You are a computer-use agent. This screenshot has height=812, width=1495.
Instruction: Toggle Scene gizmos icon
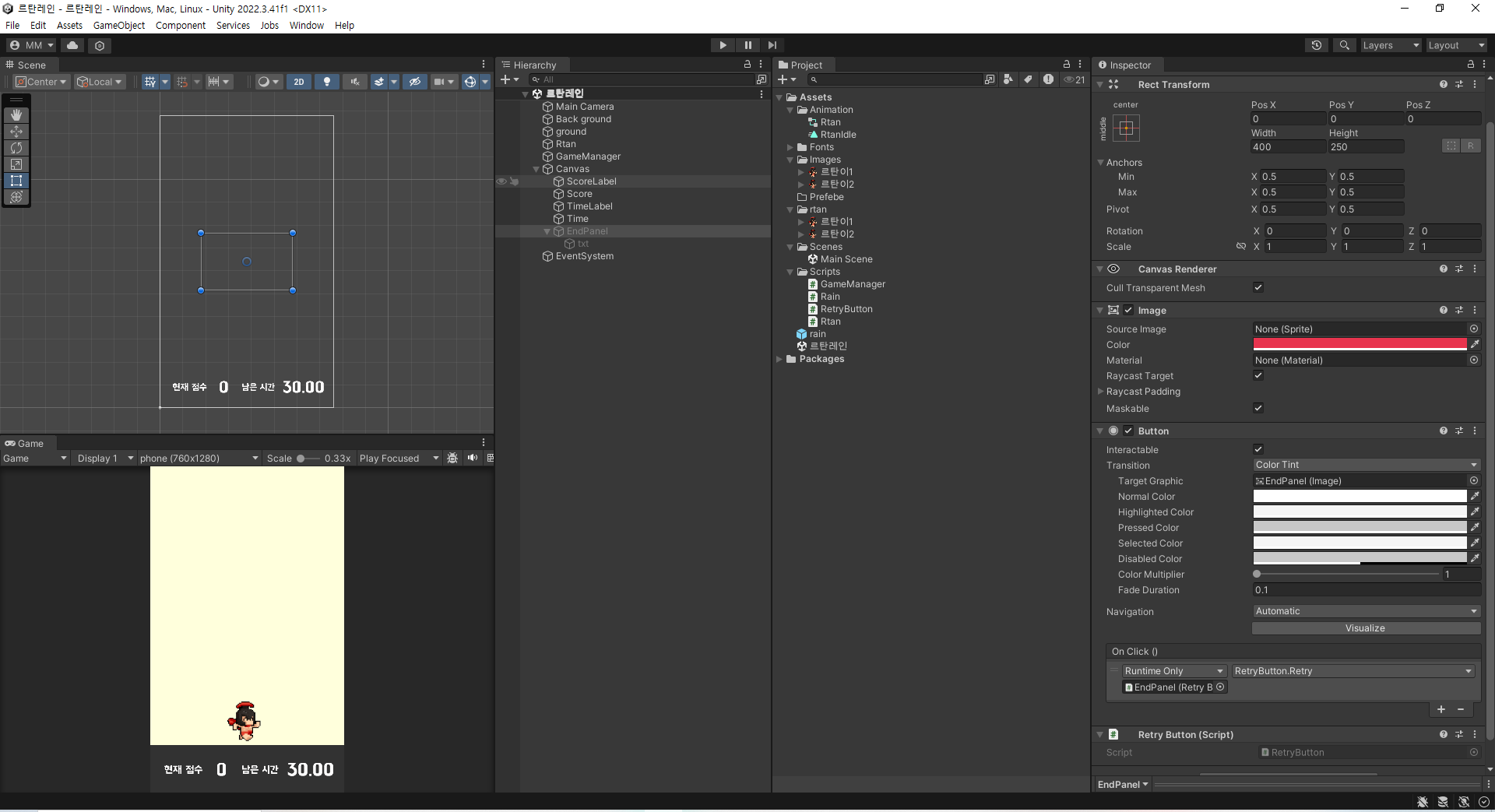point(470,82)
